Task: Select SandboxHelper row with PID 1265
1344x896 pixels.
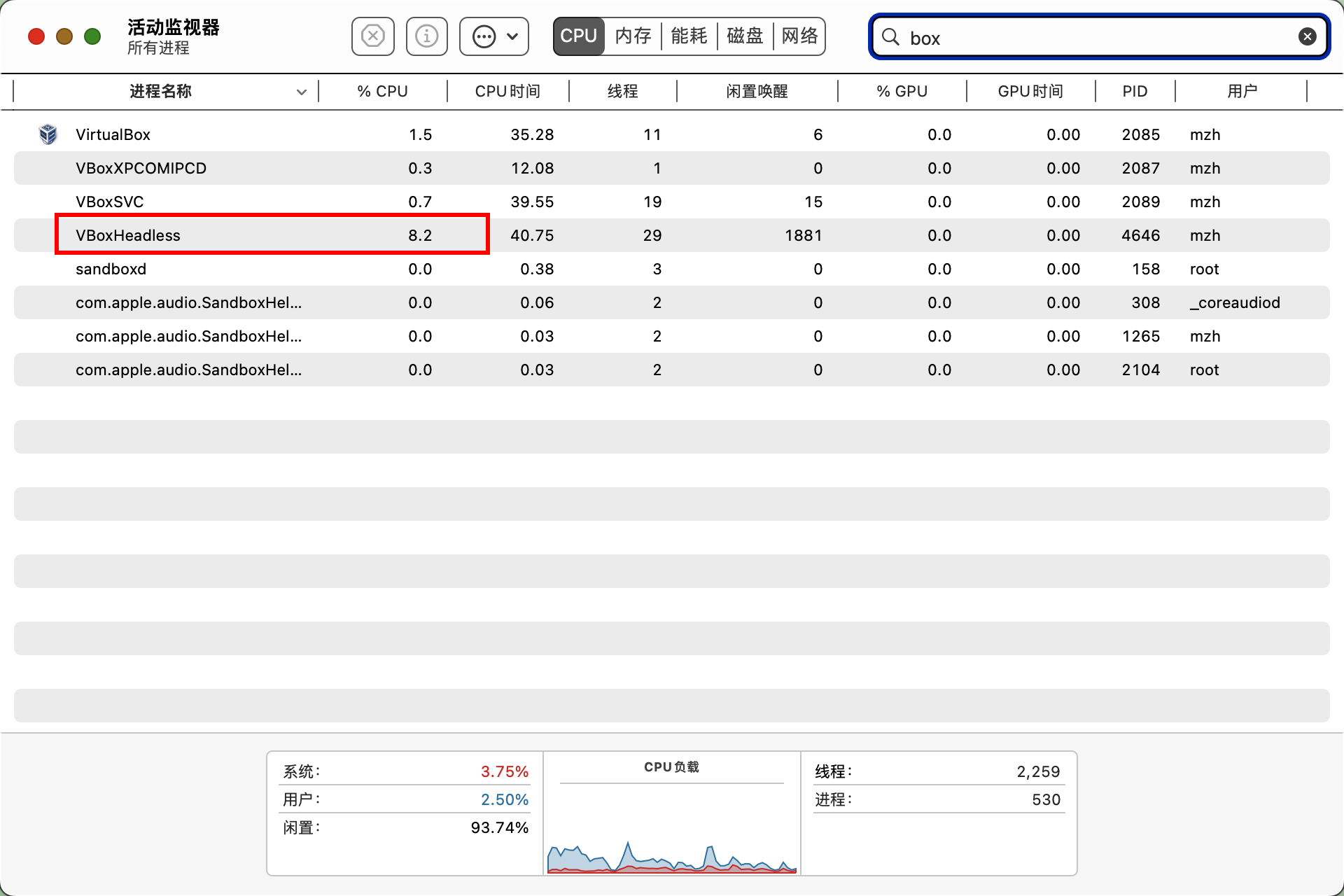Action: 672,336
